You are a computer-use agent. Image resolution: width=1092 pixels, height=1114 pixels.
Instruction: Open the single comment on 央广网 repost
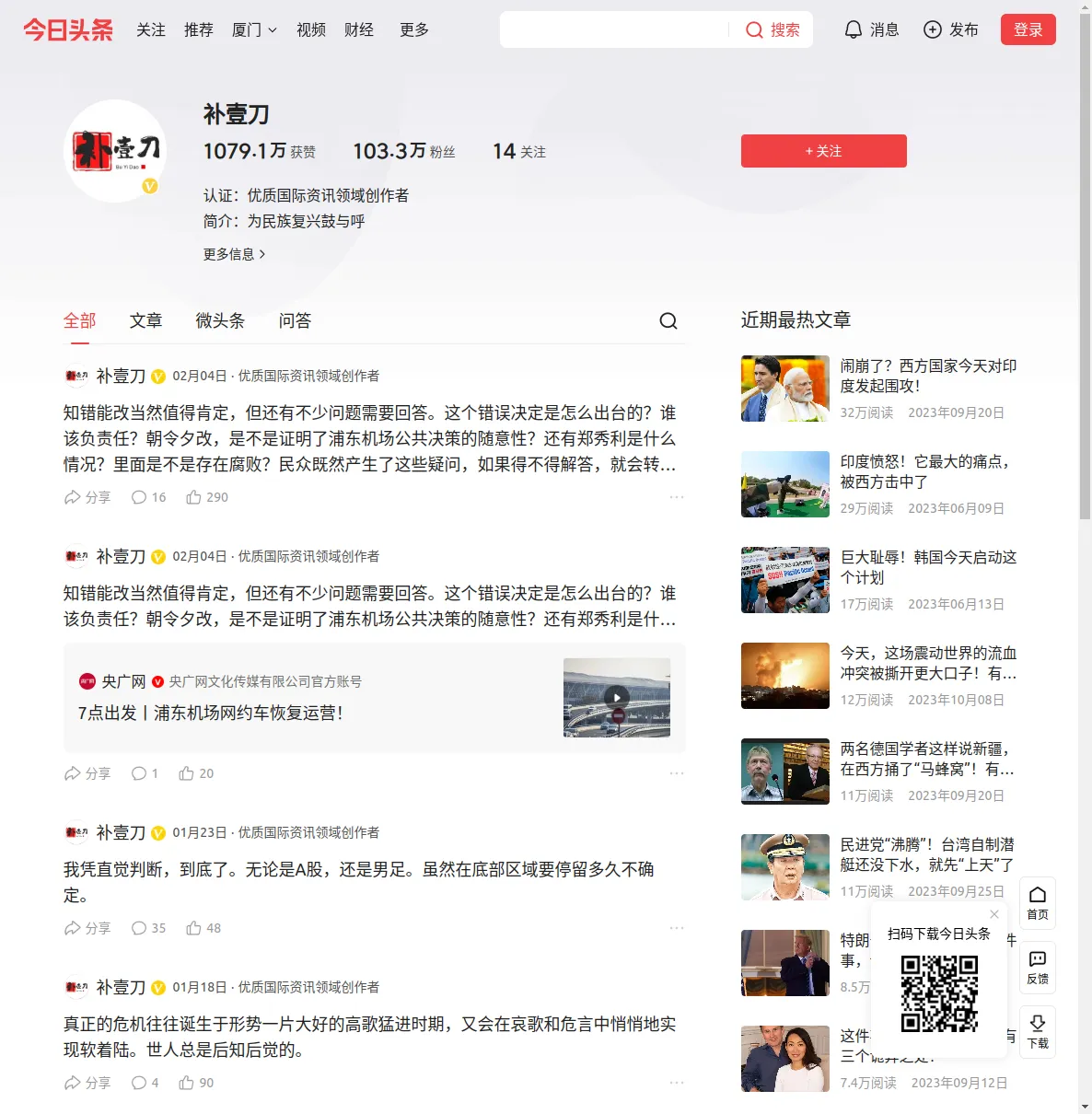(145, 773)
